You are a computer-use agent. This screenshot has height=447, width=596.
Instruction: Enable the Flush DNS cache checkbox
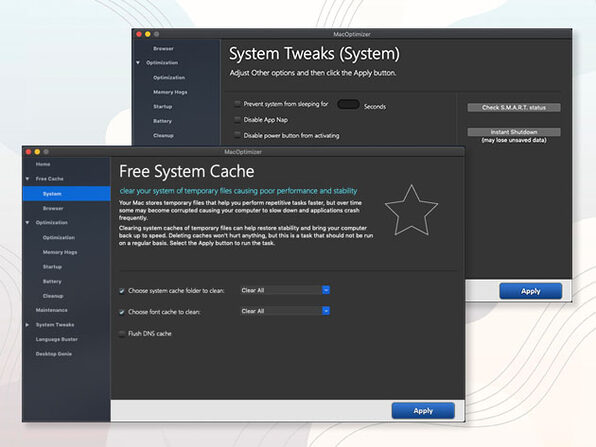pos(122,334)
